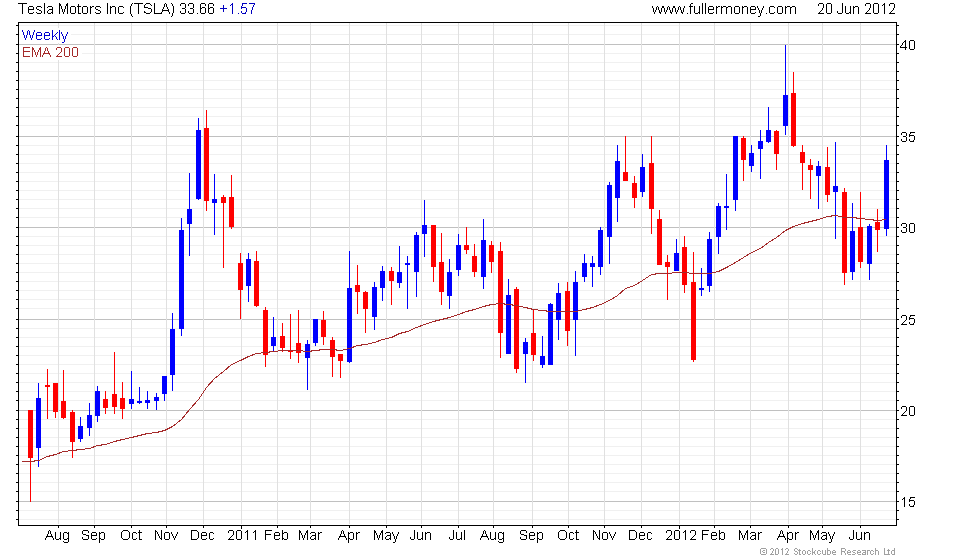This screenshot has width=980, height=560.
Task: Select the 'Weekly' timeframe label
Action: [x=44, y=36]
